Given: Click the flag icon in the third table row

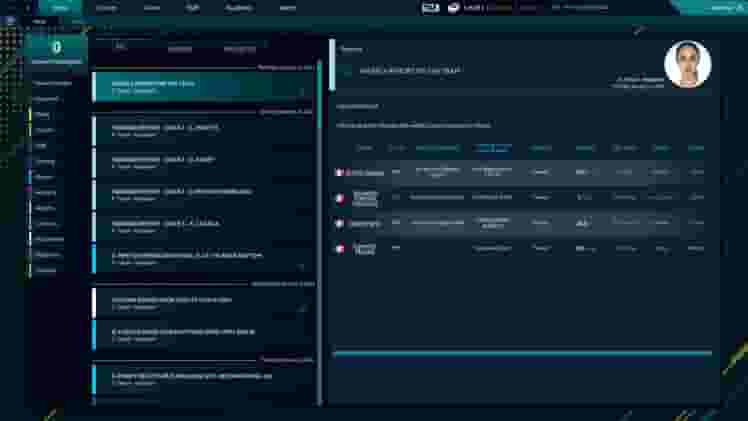Looking at the screenshot, I should coord(340,223).
